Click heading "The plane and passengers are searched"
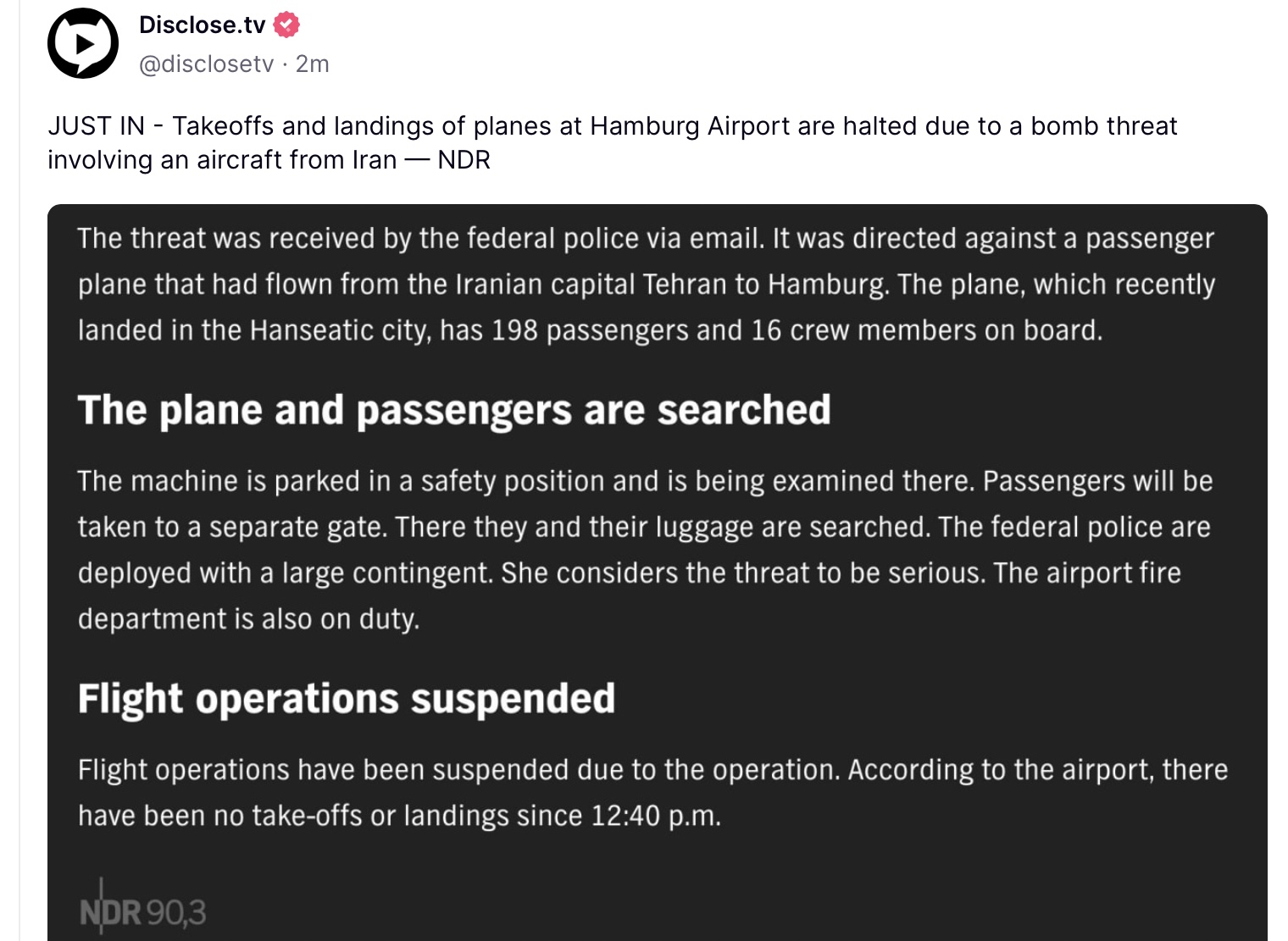Image resolution: width=1288 pixels, height=941 pixels. [x=454, y=410]
